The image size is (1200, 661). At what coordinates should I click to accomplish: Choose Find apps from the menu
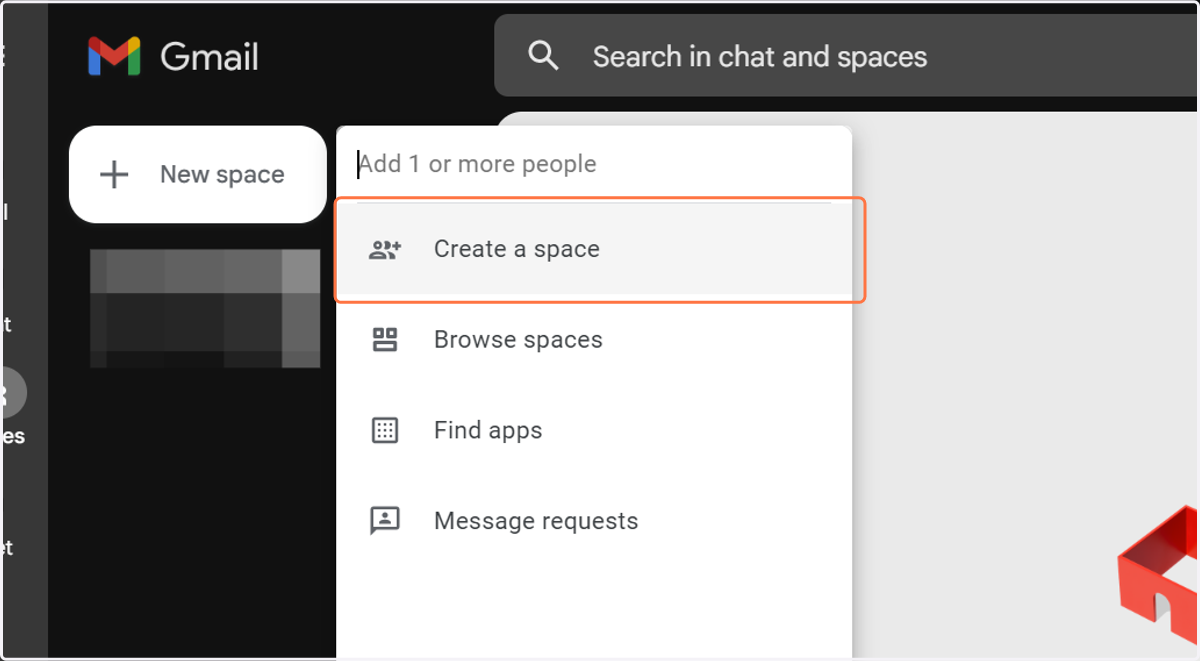[x=594, y=431]
